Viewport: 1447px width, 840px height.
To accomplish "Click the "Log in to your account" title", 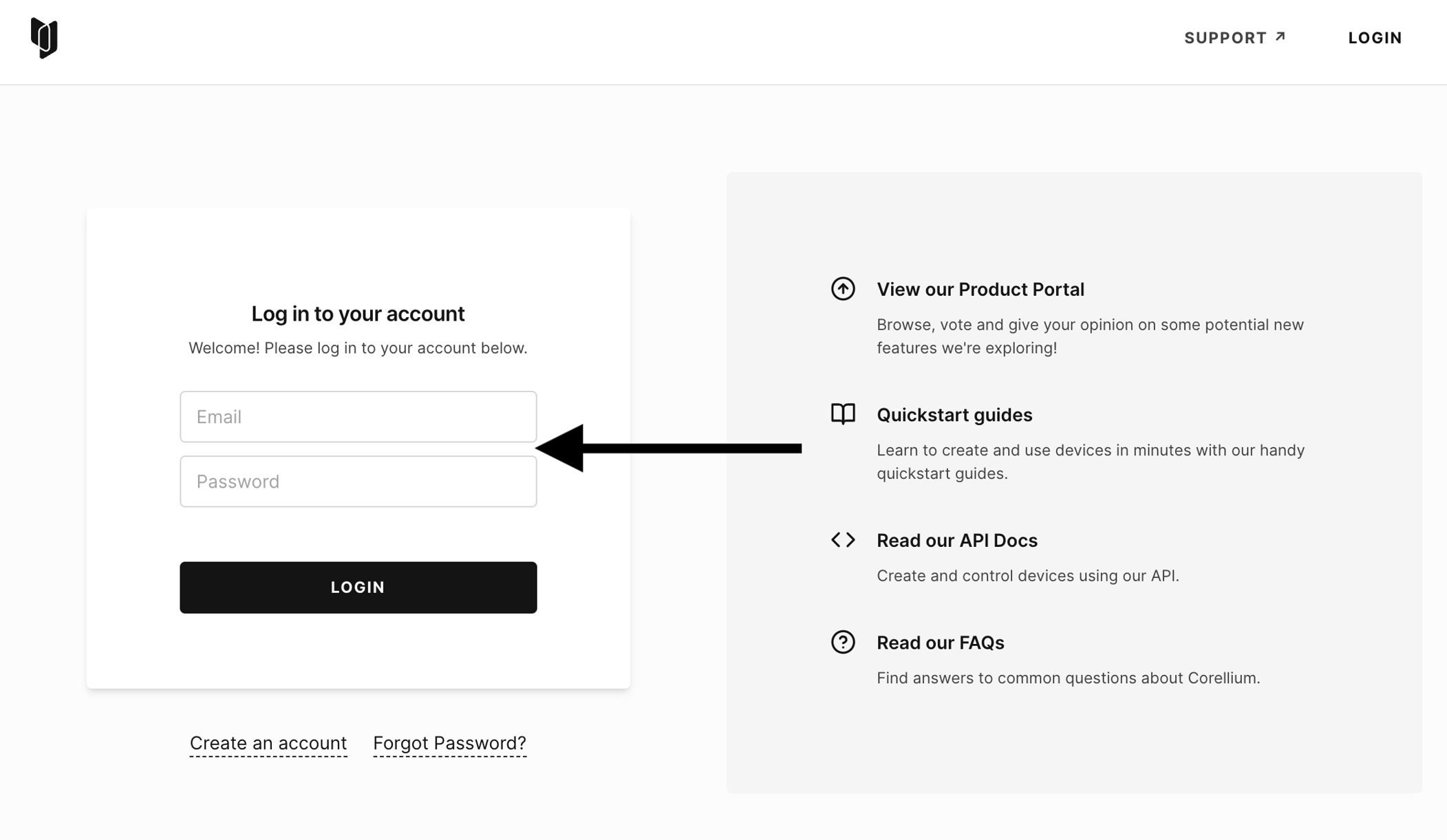I will [x=358, y=314].
